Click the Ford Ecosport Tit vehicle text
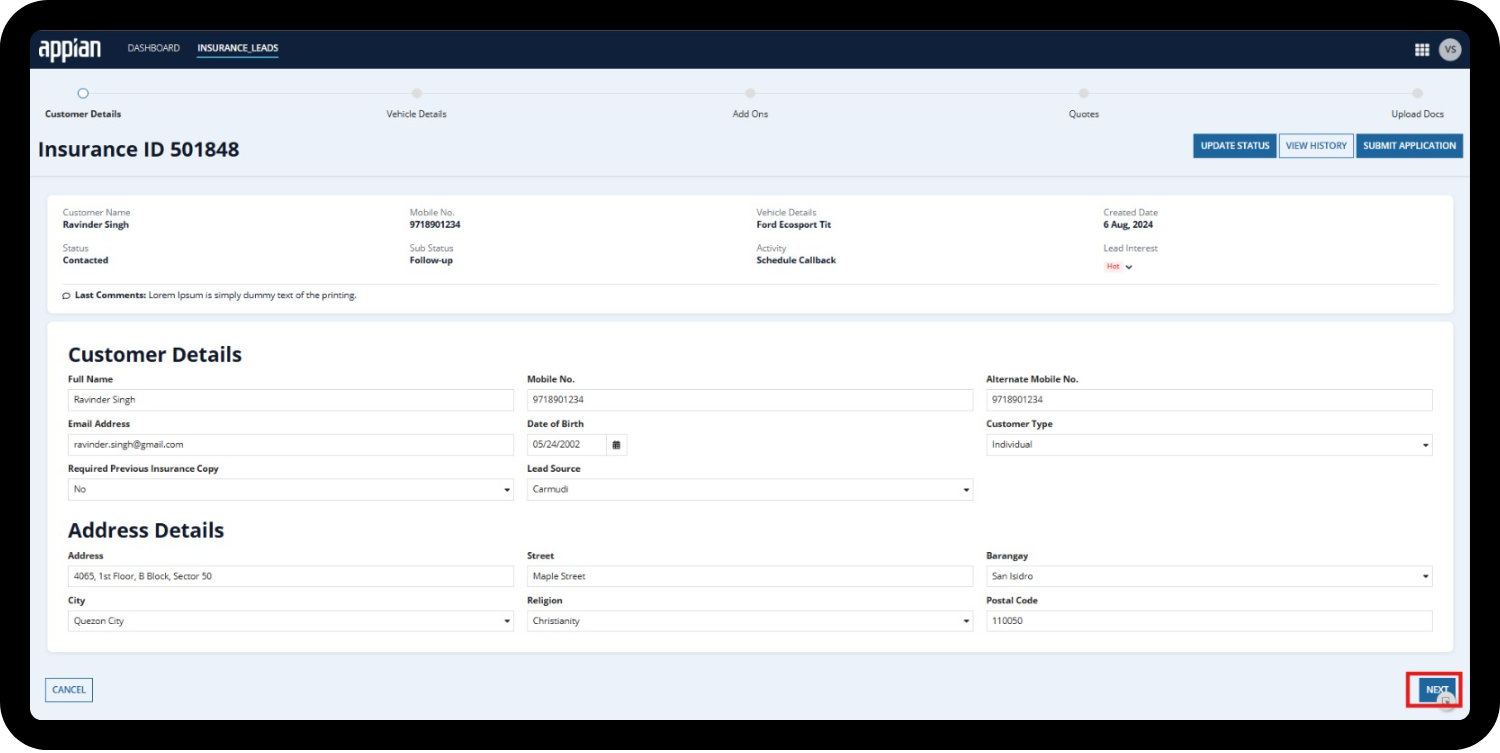This screenshot has height=753, width=1500. point(794,225)
